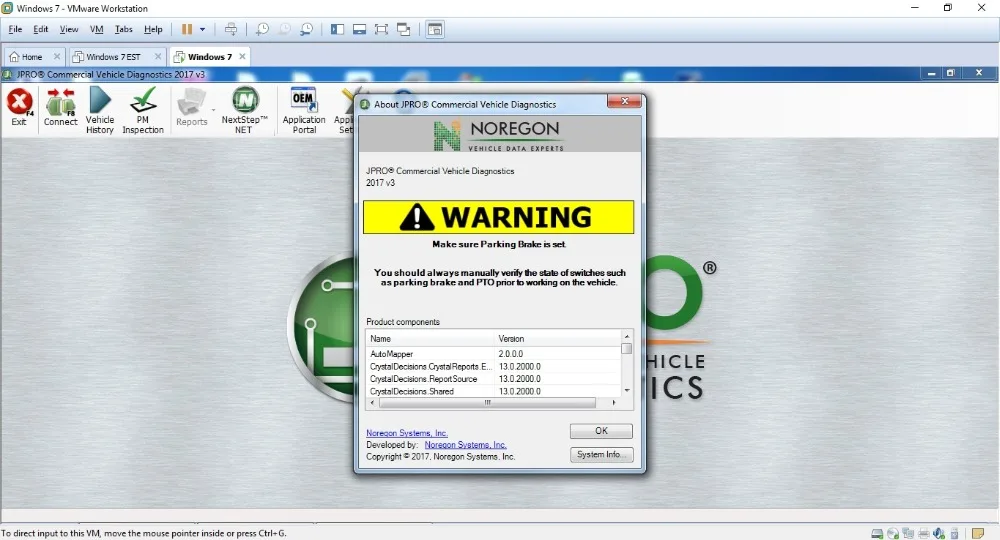Viewport: 1000px width, 540px height.
Task: Open the VM menu
Action: [96, 30]
